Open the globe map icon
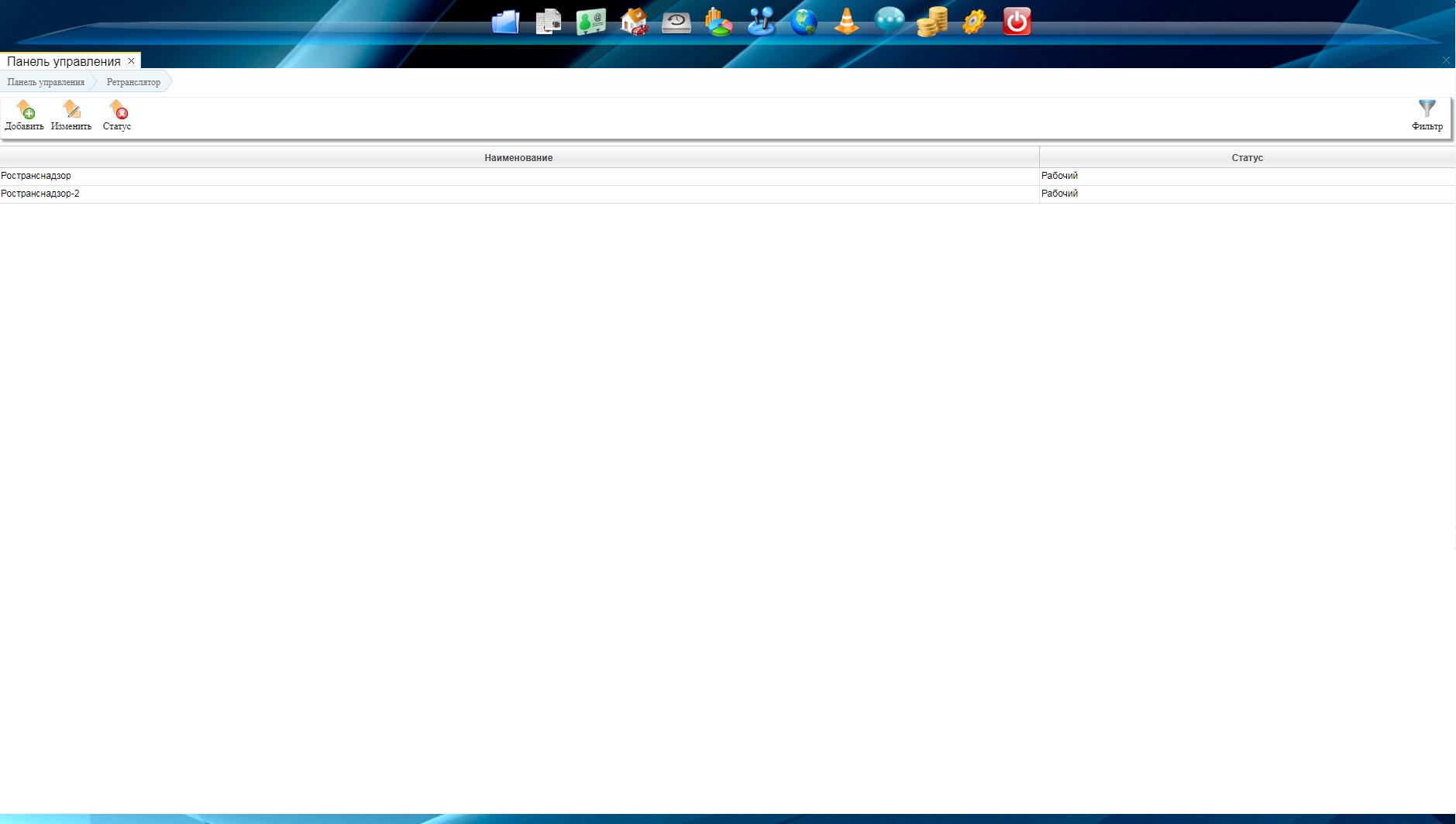Viewport: 1456px width, 824px height. [x=804, y=22]
